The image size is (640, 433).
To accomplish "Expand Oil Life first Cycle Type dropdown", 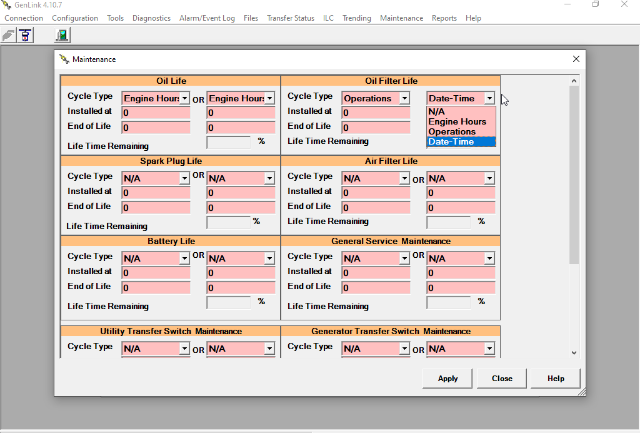I will pyautogui.click(x=184, y=98).
